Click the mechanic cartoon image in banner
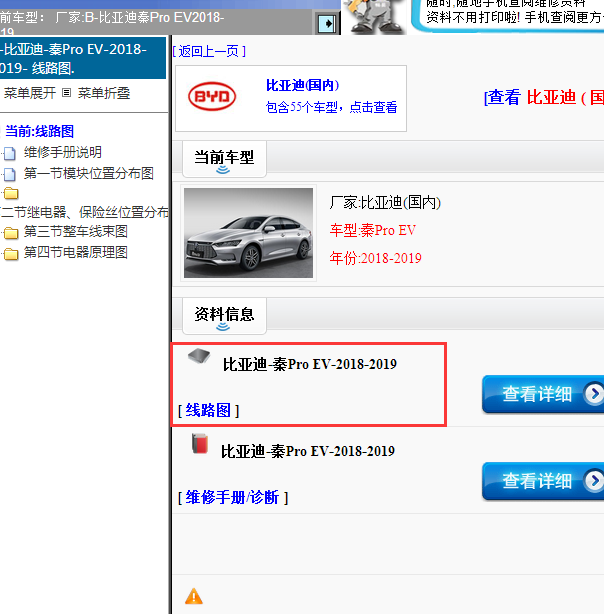Screen dimensions: 604x614 point(374,17)
